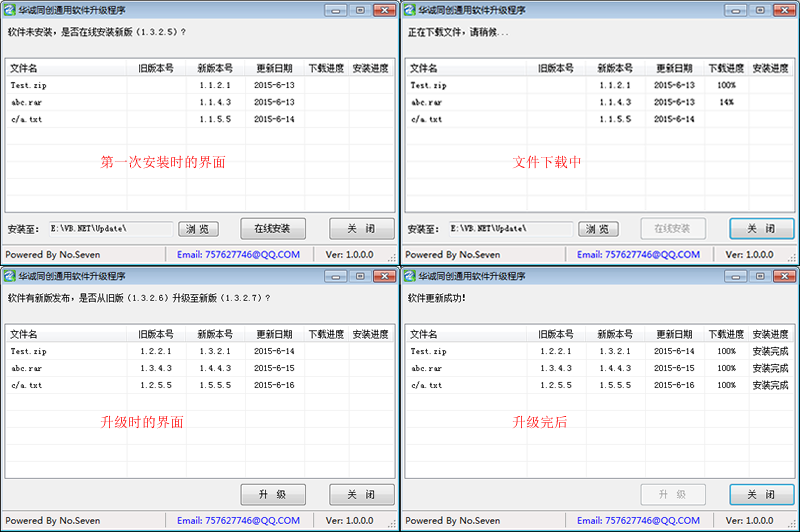
Task: Click Email link in 软件有新版发布 window status bar
Action: 238,520
